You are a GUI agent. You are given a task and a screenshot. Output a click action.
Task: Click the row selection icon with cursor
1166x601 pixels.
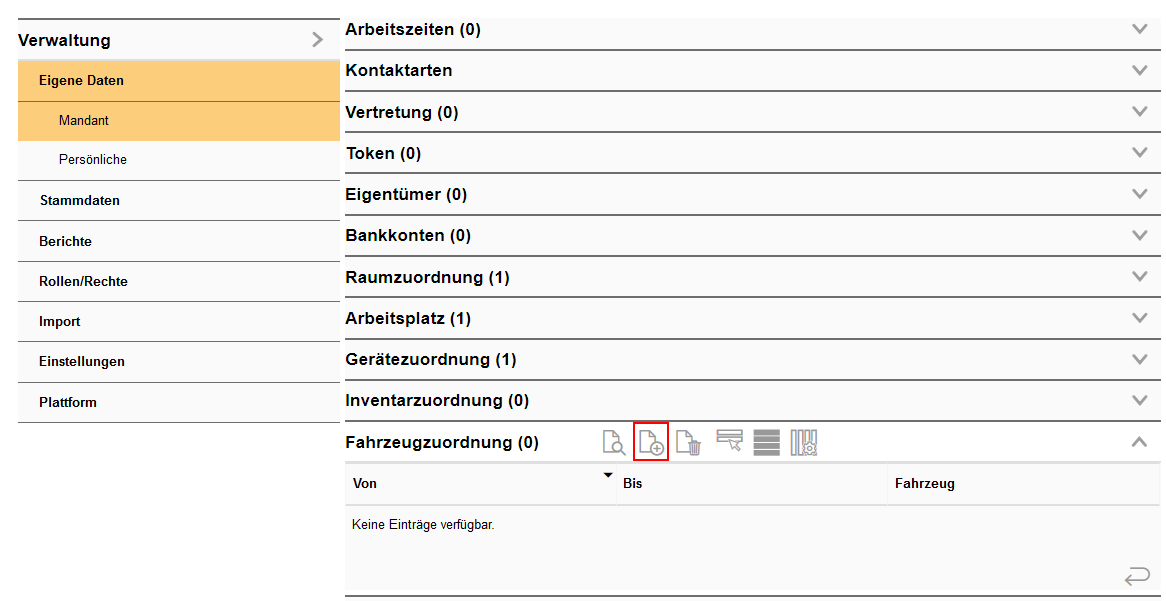[x=728, y=442]
